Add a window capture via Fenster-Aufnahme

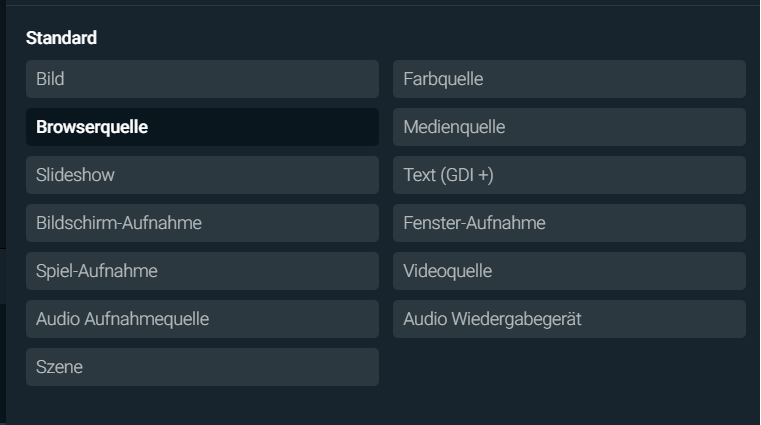pos(569,223)
